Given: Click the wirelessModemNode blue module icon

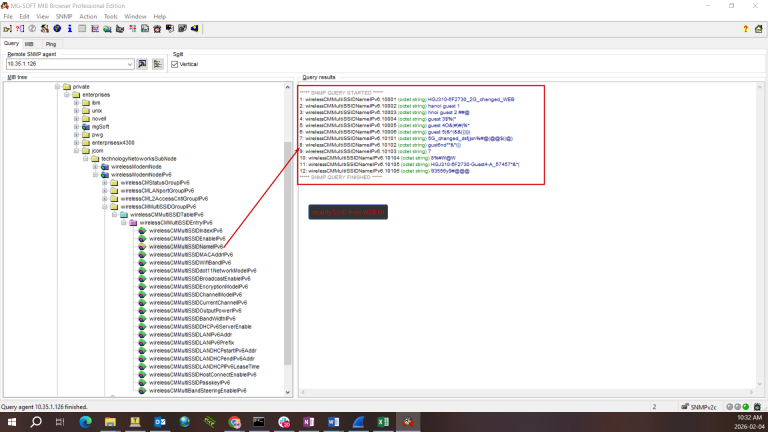Looking at the screenshot, I should [x=105, y=167].
